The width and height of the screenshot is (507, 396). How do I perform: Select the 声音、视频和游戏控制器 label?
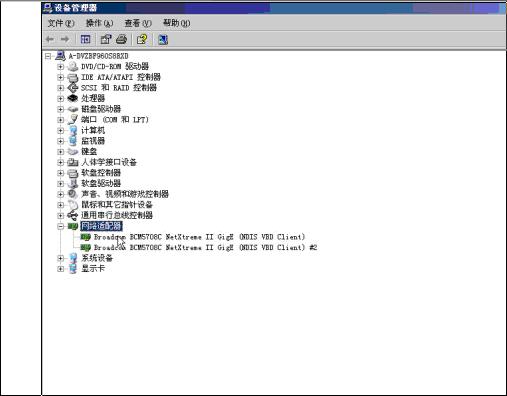pyautogui.click(x=125, y=194)
